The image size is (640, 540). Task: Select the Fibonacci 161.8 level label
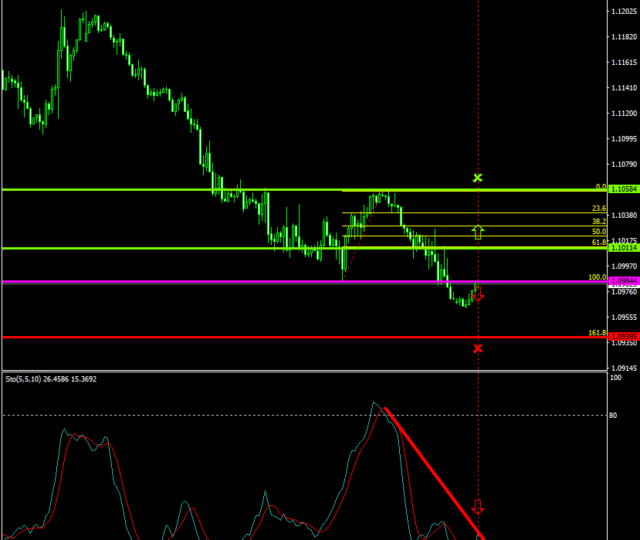(597, 332)
